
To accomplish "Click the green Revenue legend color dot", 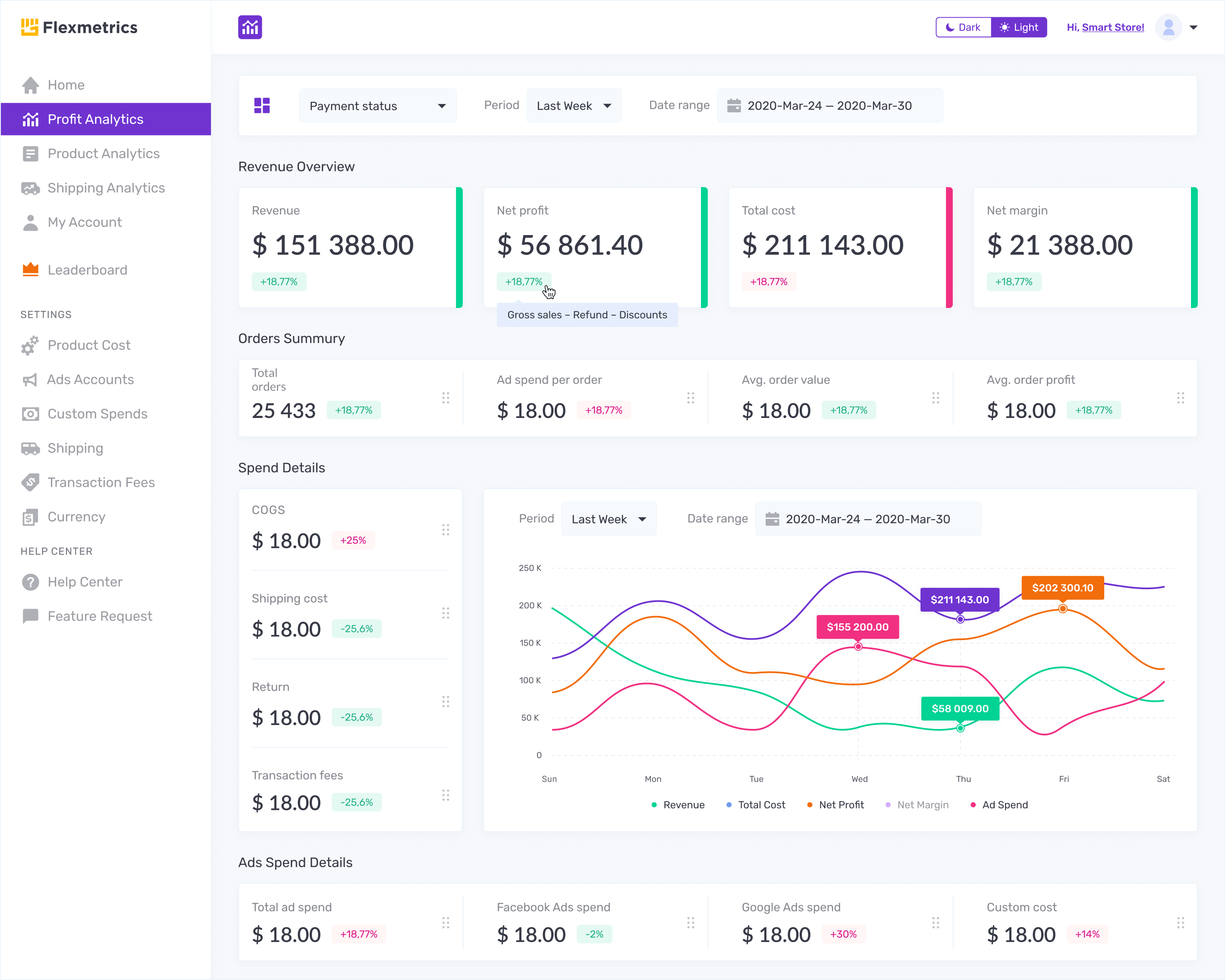I will click(x=653, y=805).
